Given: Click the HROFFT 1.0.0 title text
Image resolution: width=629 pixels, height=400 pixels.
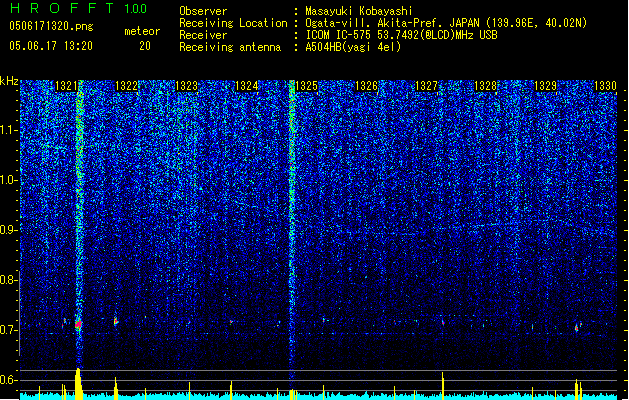Looking at the screenshot, I should point(78,8).
